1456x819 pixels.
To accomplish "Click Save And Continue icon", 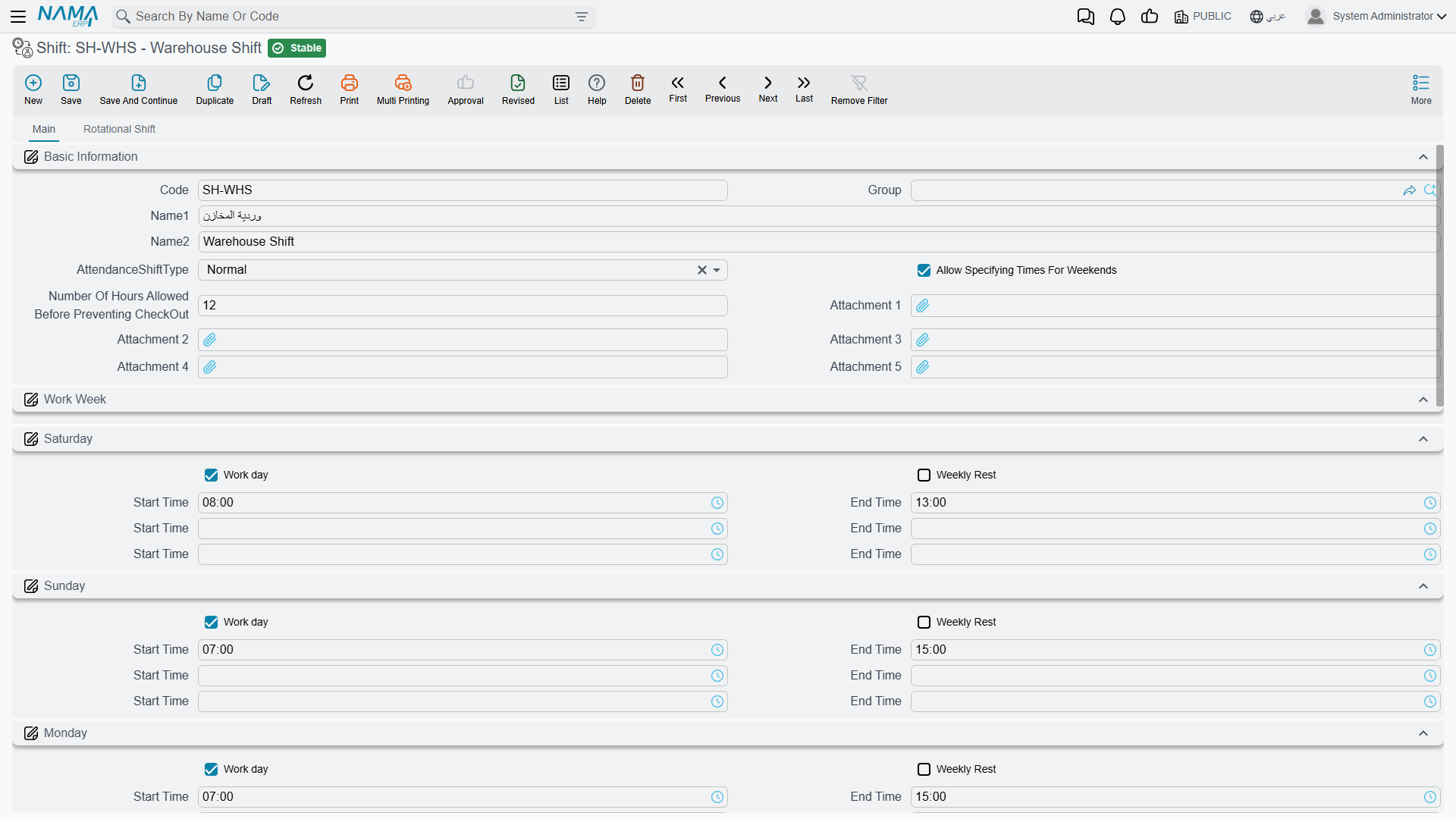I will click(x=139, y=83).
